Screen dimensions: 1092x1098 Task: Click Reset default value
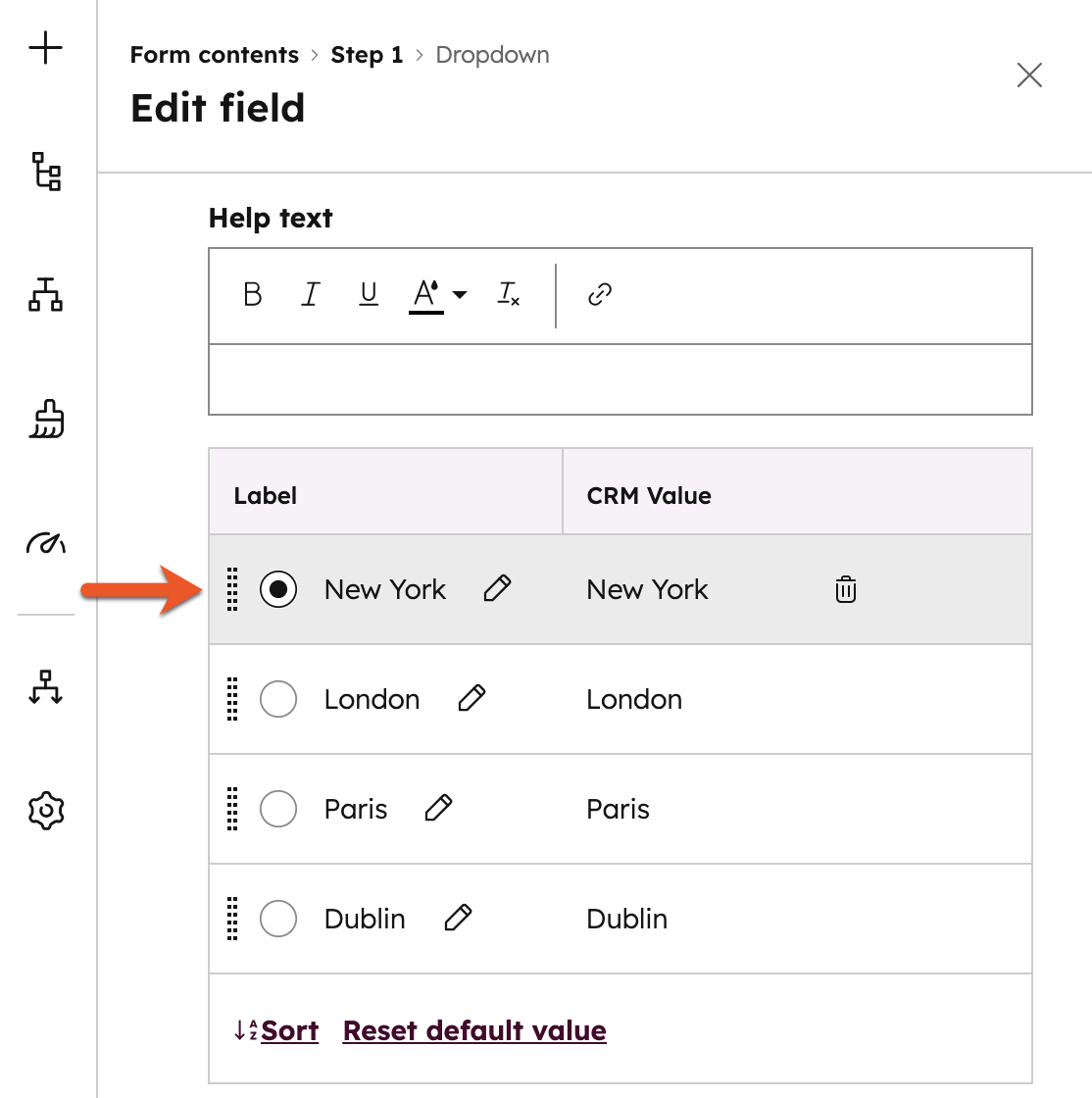[474, 1030]
